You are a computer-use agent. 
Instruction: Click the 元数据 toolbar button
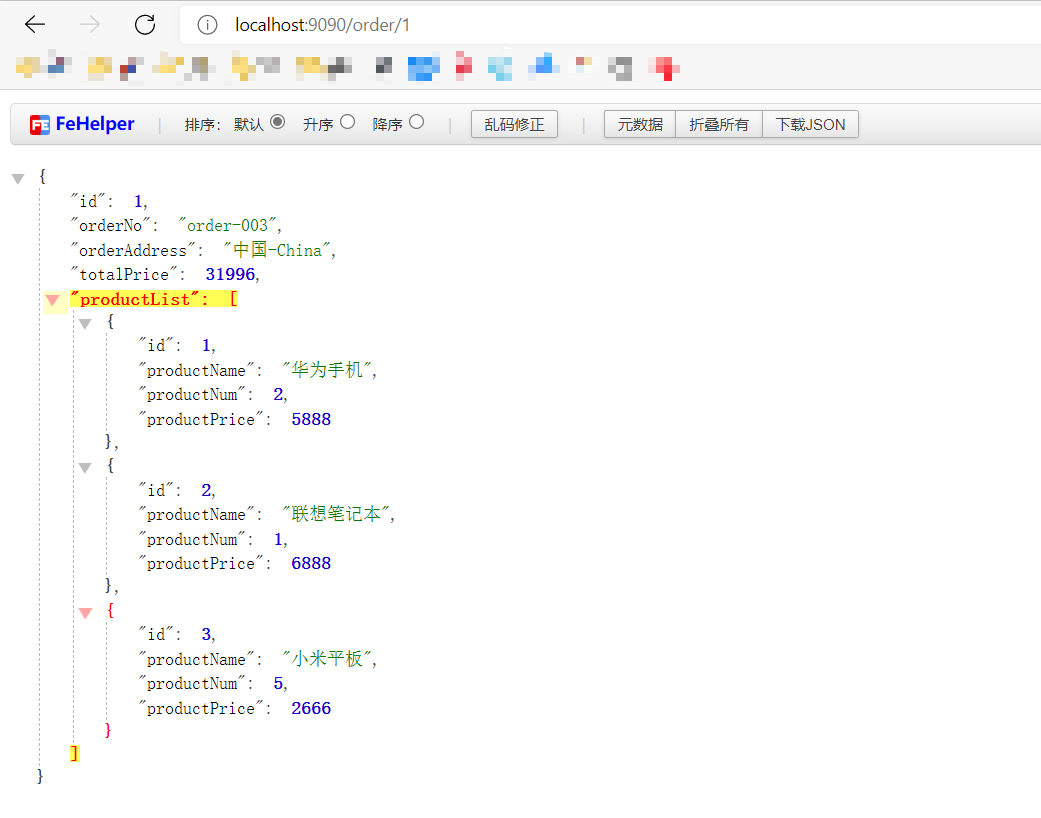(639, 124)
